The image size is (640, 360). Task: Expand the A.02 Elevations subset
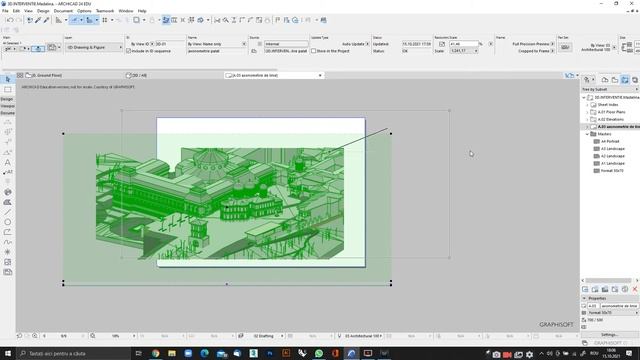(x=587, y=119)
